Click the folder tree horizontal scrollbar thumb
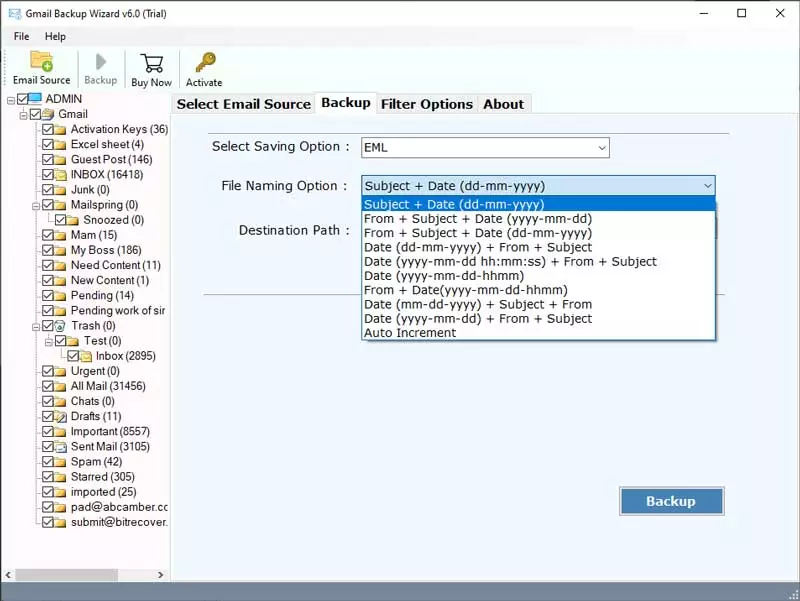Viewport: 800px width, 601px height. tap(66, 575)
